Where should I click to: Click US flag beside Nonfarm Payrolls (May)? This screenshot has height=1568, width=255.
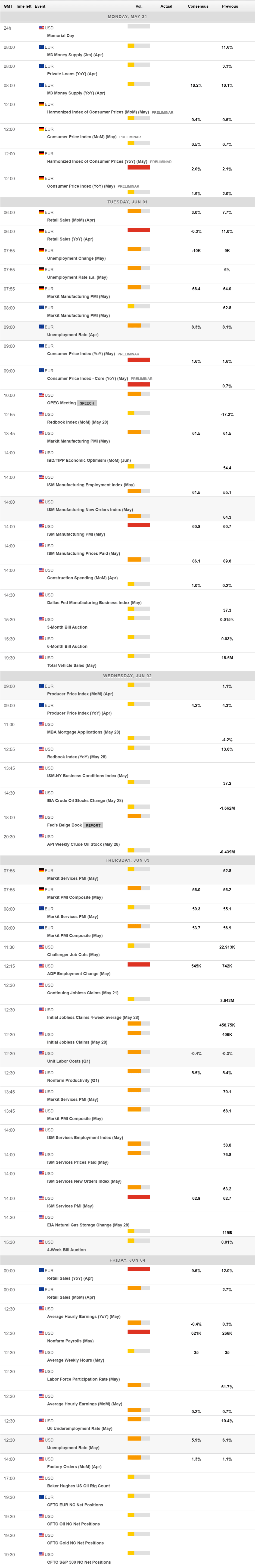tap(41, 1332)
